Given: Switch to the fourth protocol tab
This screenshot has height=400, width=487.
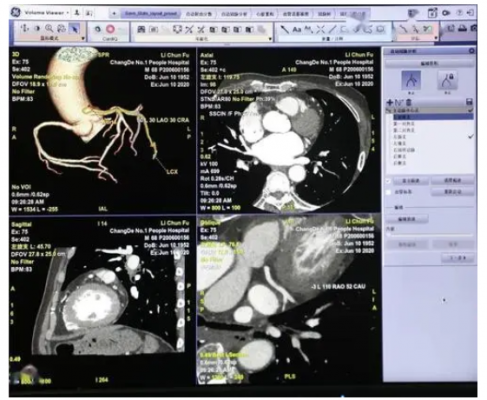Looking at the screenshot, I should [265, 14].
